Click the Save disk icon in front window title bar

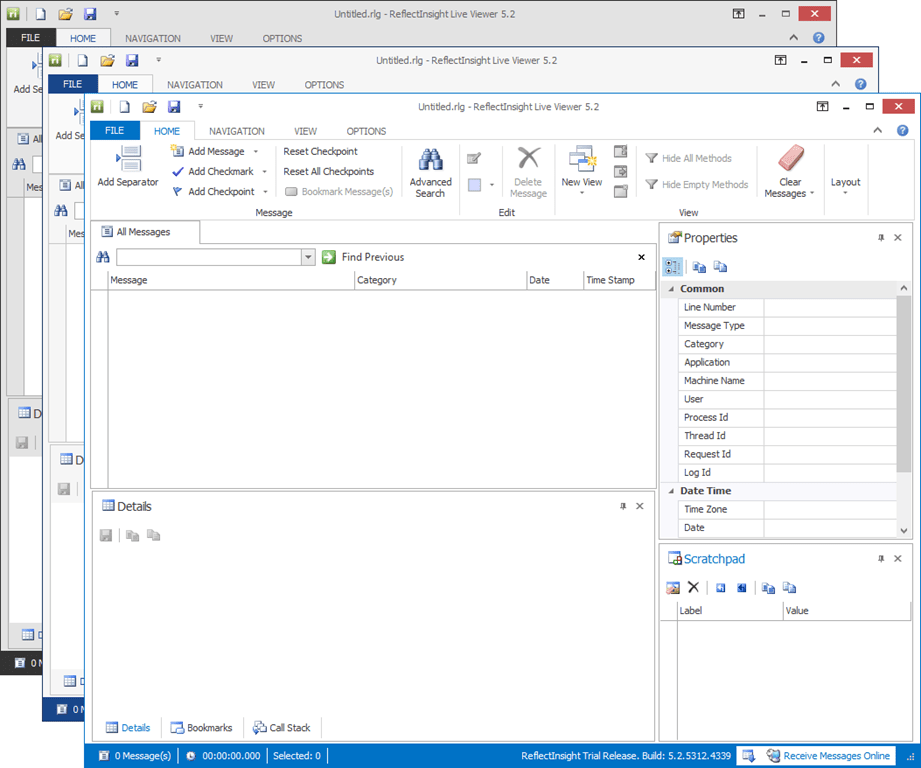(x=174, y=107)
